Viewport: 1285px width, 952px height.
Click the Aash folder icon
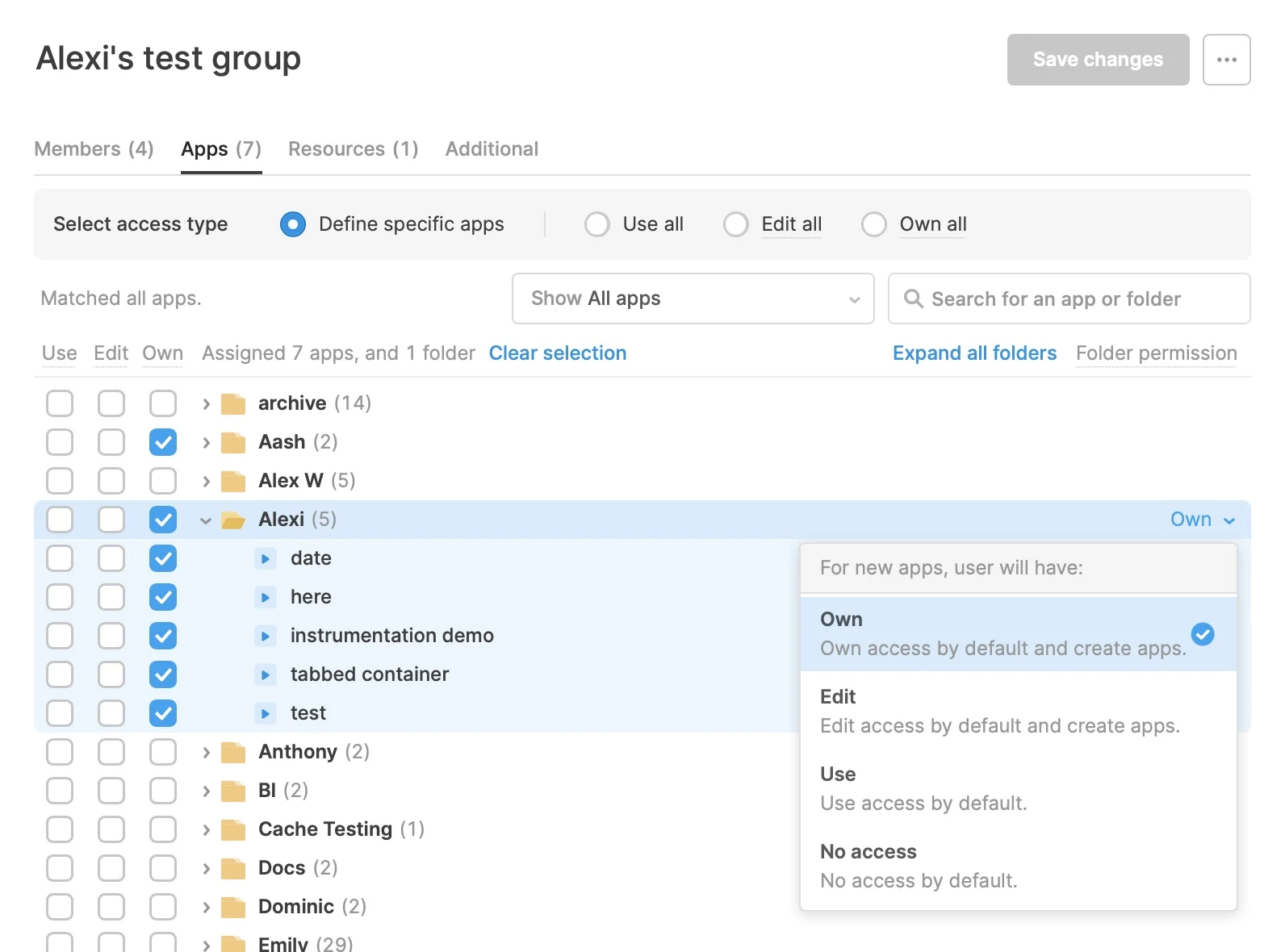coord(233,442)
